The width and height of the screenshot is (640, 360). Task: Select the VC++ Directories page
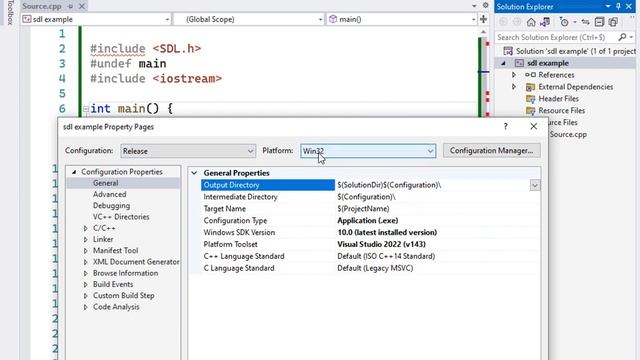tap(121, 217)
